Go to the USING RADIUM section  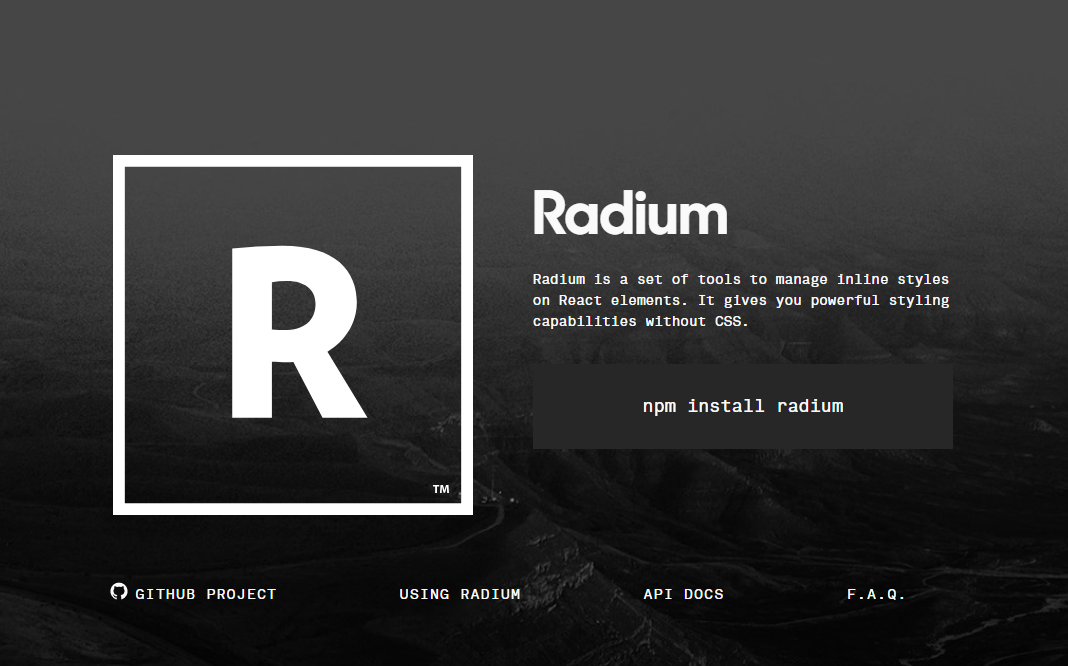tap(460, 594)
